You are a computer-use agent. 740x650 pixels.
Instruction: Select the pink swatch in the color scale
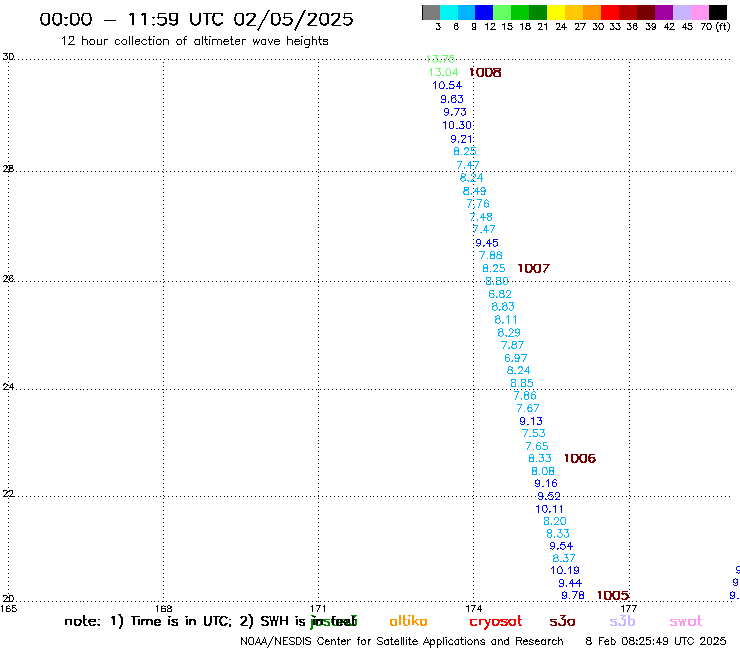(x=700, y=12)
